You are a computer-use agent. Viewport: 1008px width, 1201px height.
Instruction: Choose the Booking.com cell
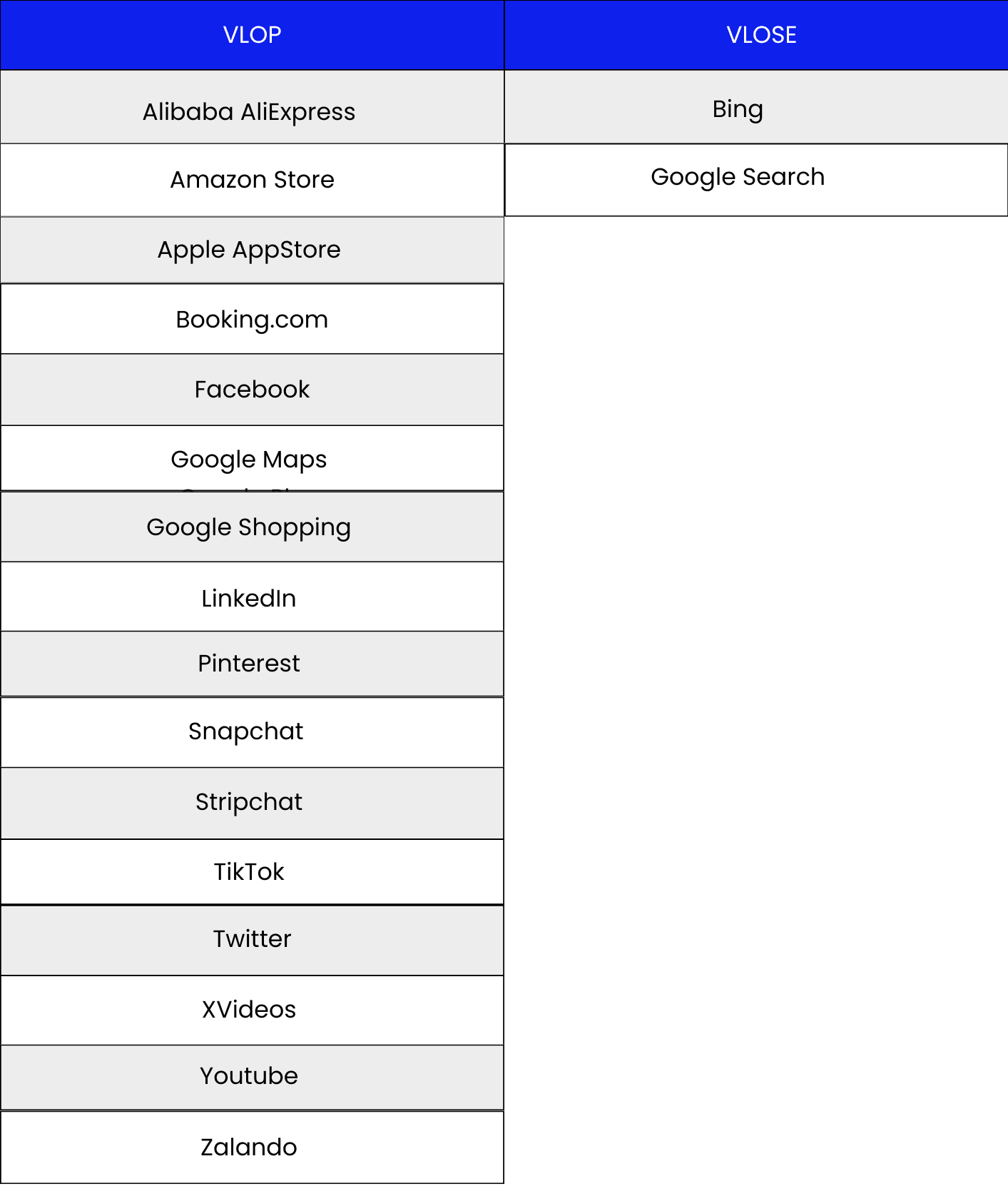[252, 319]
